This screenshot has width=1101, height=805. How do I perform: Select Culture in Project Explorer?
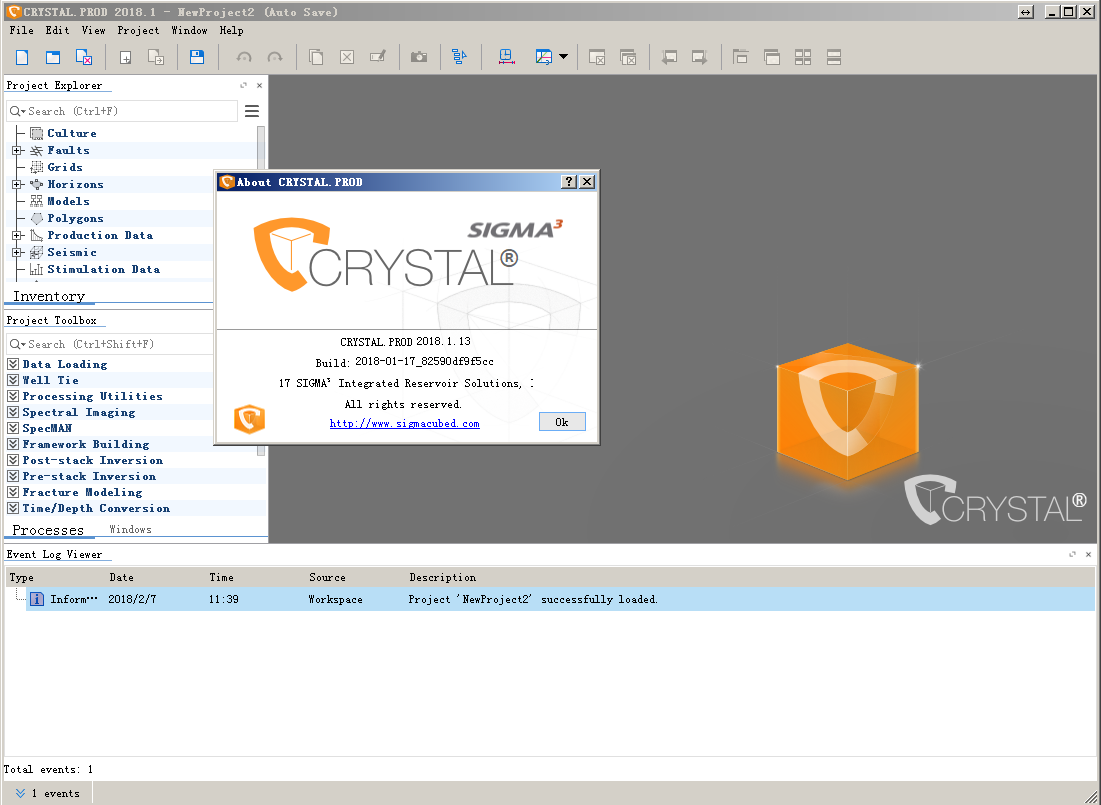tap(72, 133)
